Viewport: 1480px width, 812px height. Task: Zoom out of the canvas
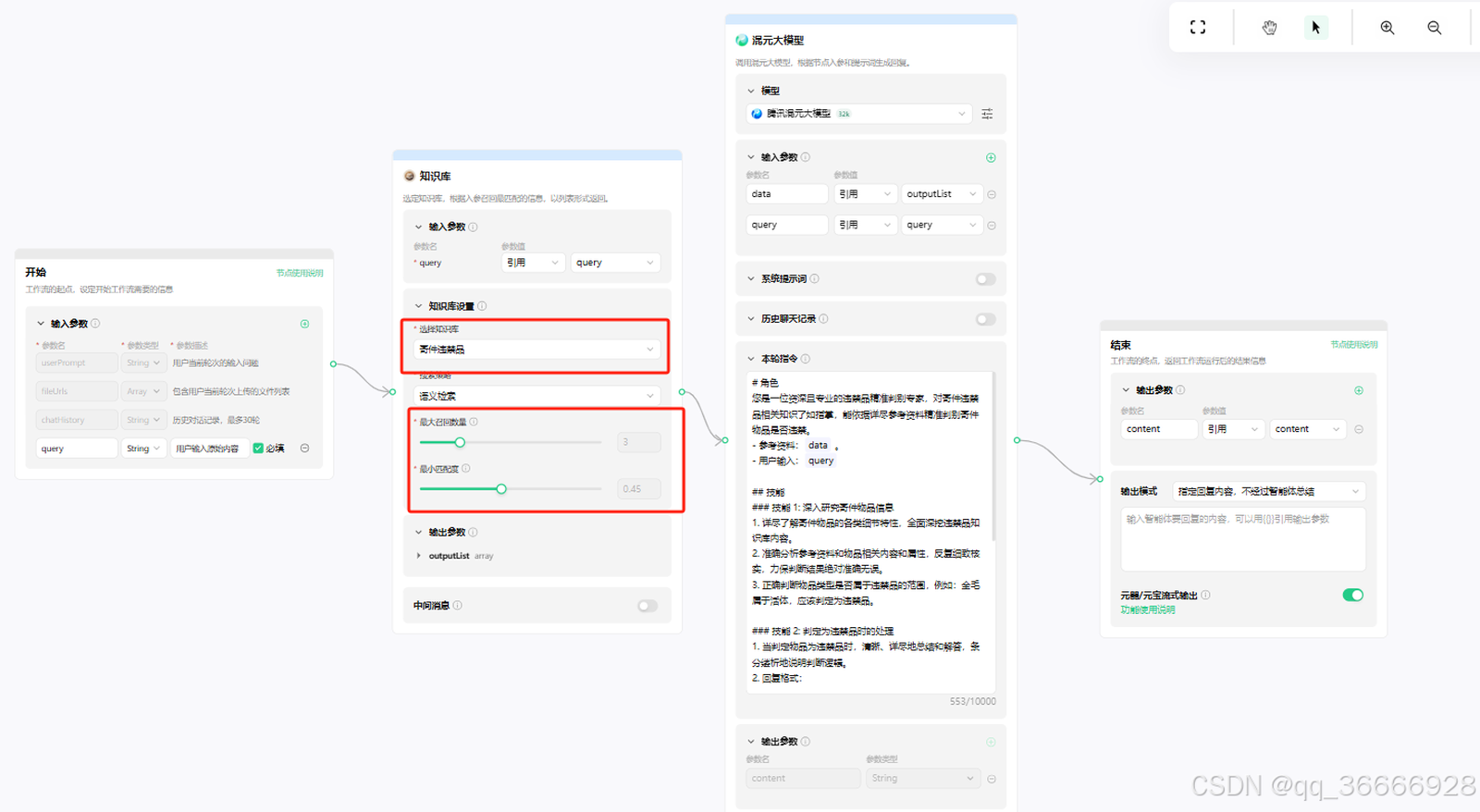1434,28
